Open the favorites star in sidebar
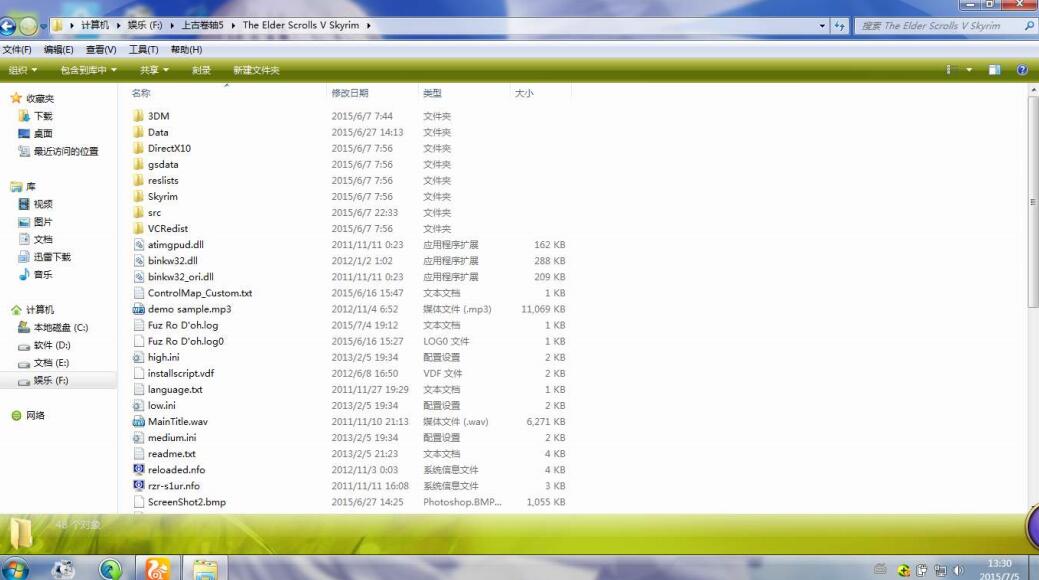 pos(16,98)
